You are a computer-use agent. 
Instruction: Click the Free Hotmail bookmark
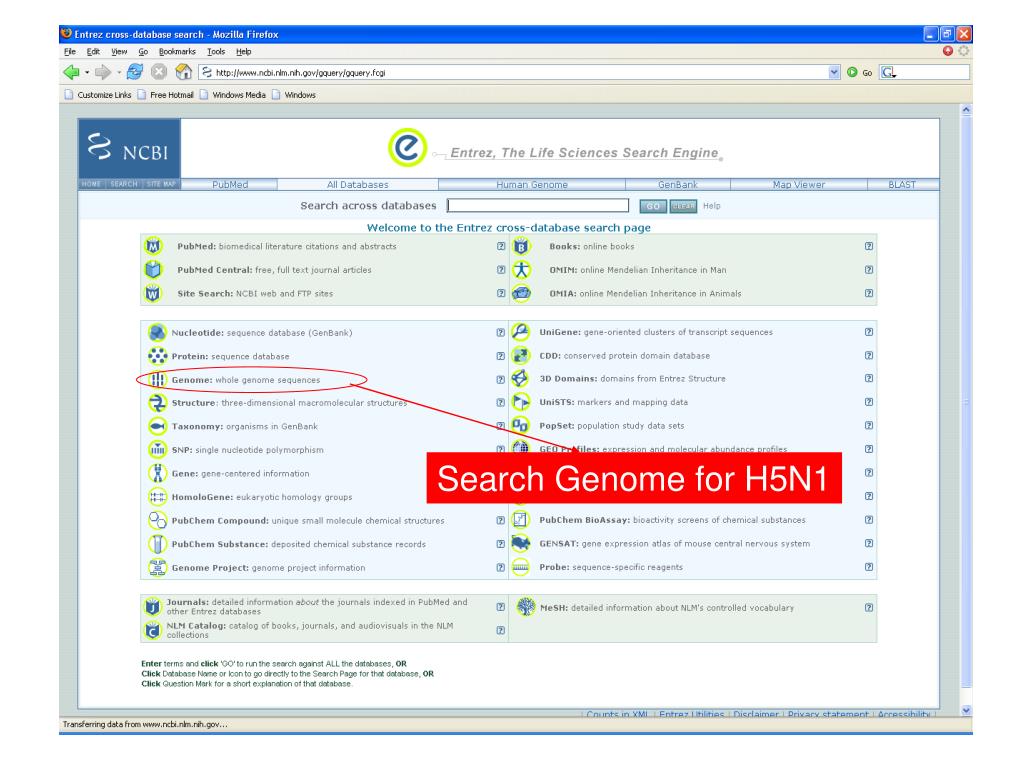coord(166,95)
